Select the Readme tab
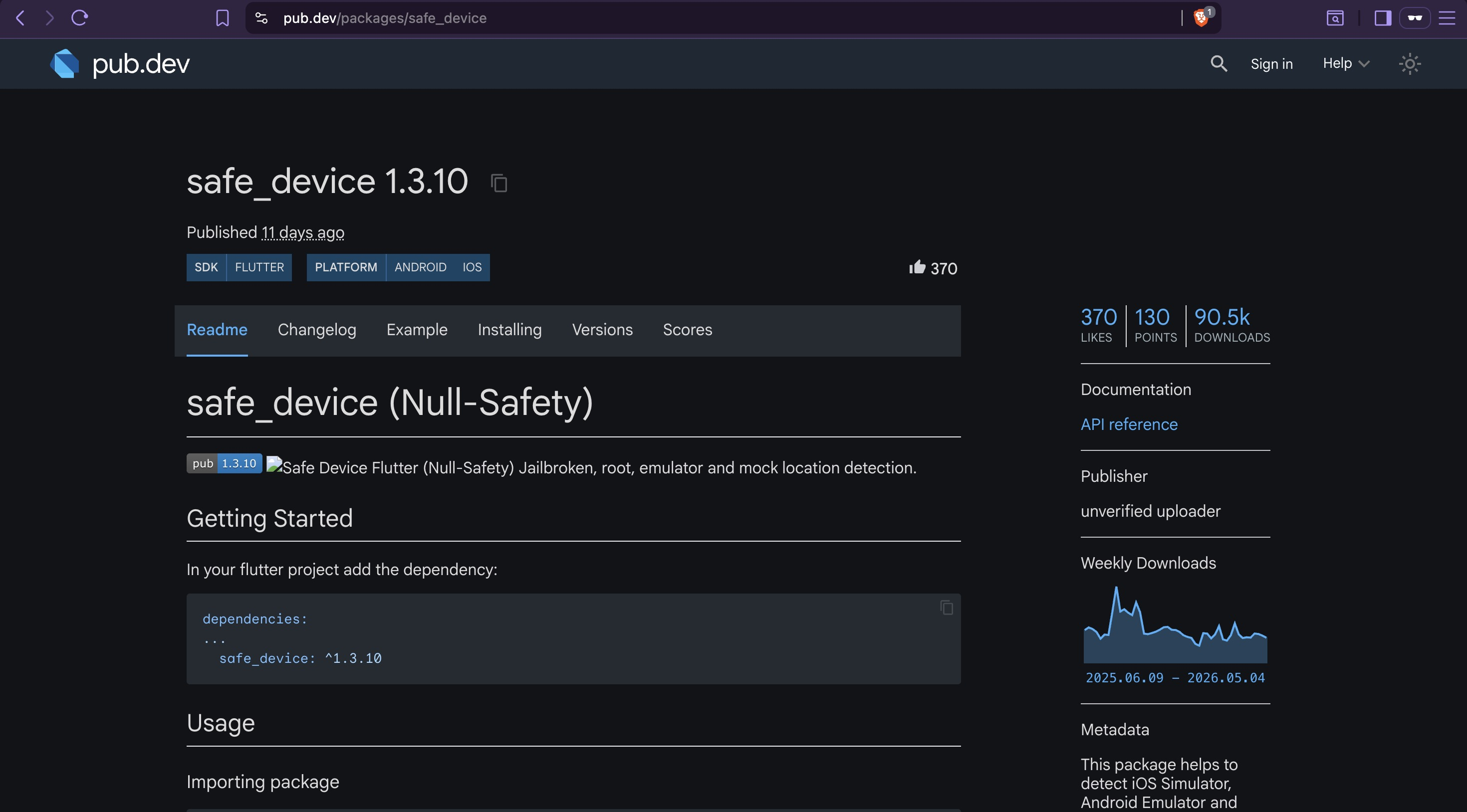Viewport: 1467px width, 812px height. click(217, 330)
